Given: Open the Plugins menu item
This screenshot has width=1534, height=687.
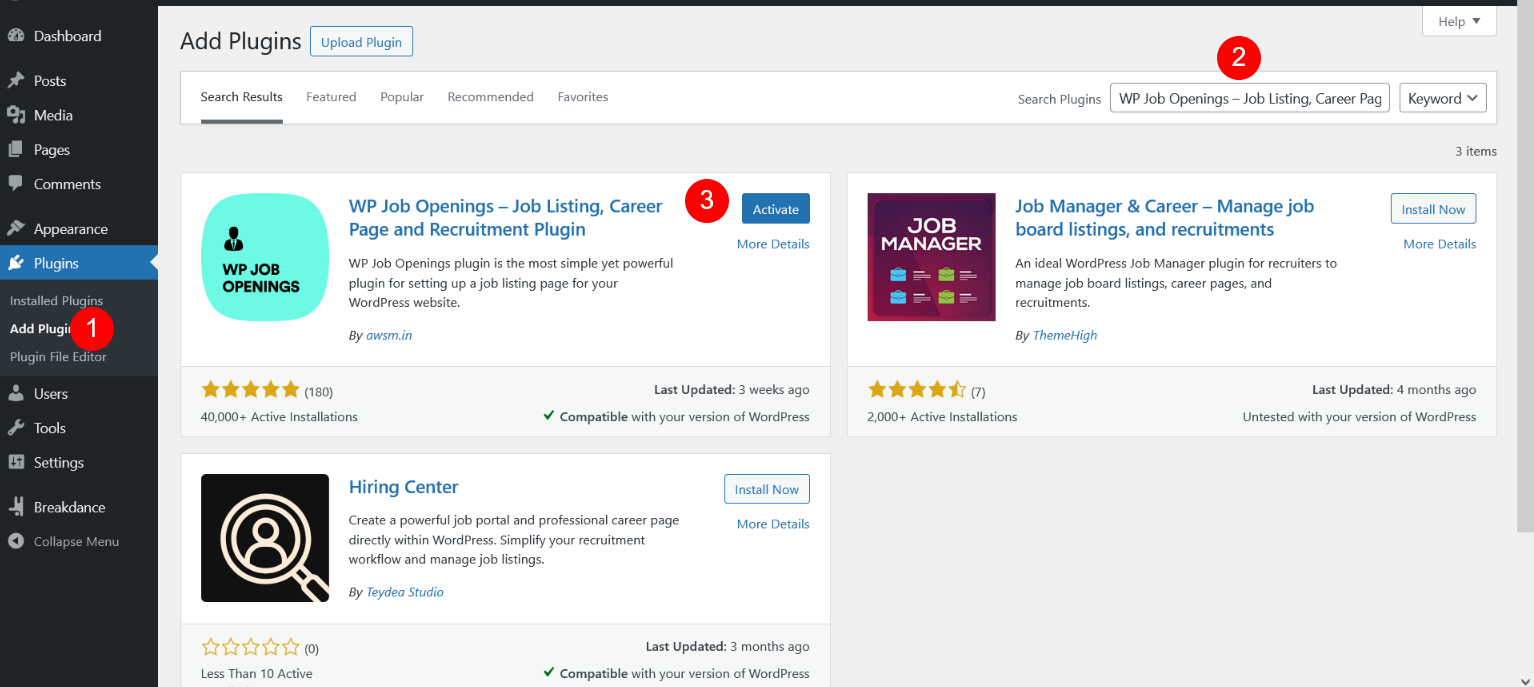Looking at the screenshot, I should point(79,264).
